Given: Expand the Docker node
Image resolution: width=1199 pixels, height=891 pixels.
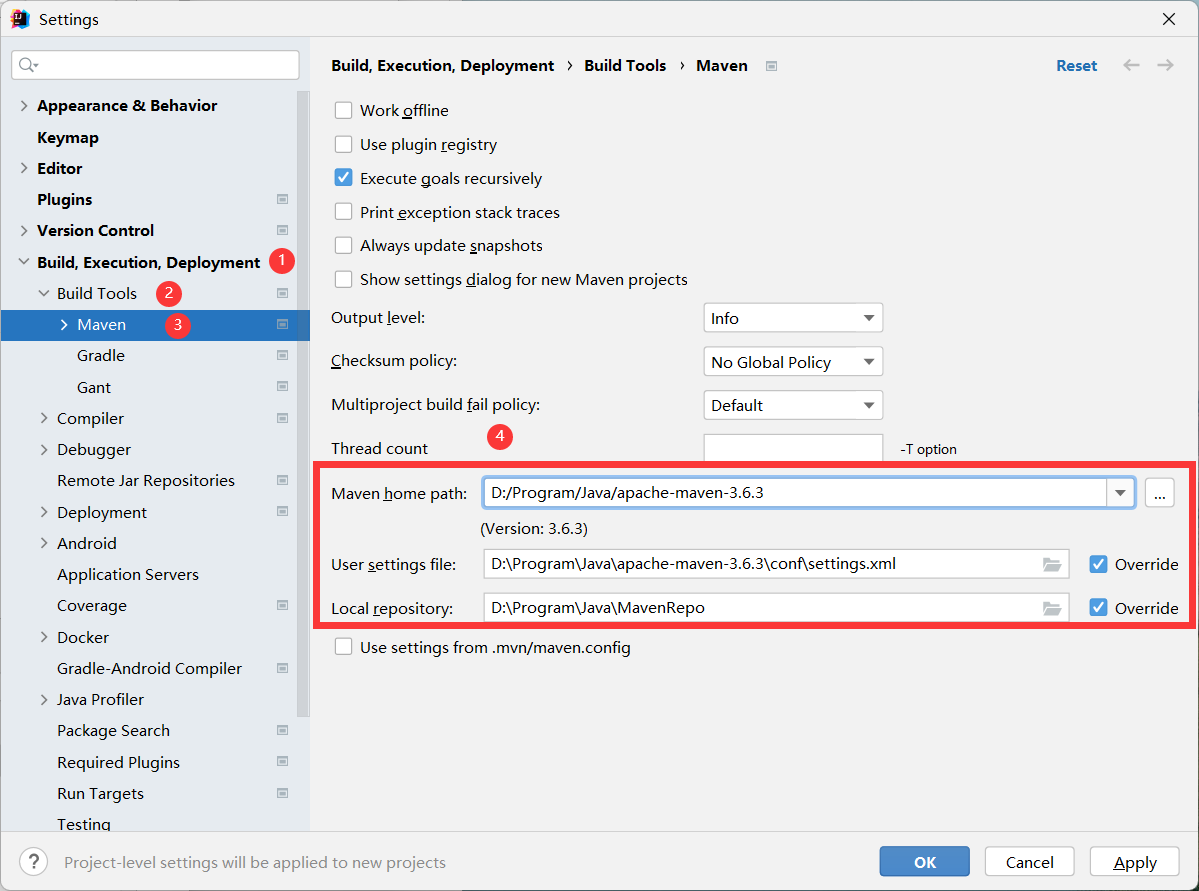Looking at the screenshot, I should coord(44,637).
